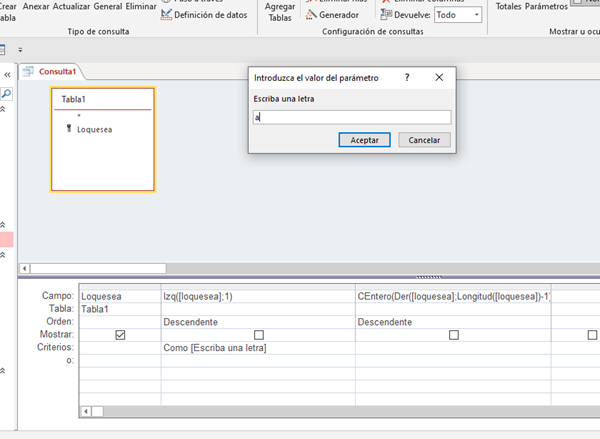The width and height of the screenshot is (600, 439).
Task: Check Mostrar for the CEntero column
Action: (x=453, y=335)
